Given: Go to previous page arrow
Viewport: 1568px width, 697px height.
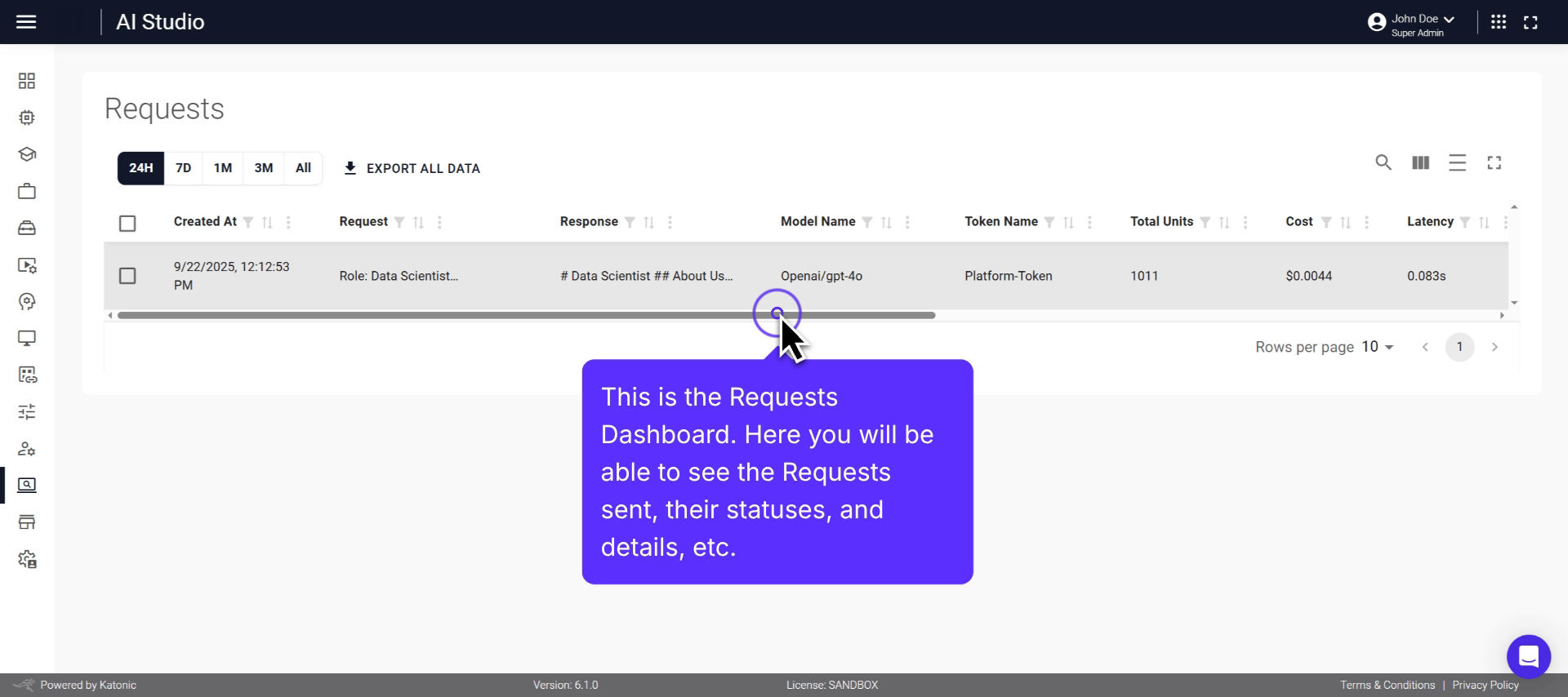Looking at the screenshot, I should [x=1425, y=347].
